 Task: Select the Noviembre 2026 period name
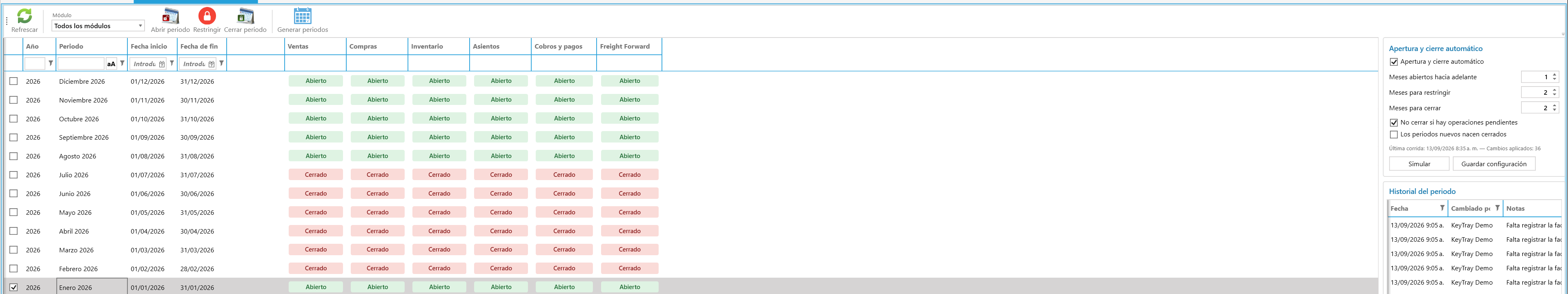(x=83, y=100)
